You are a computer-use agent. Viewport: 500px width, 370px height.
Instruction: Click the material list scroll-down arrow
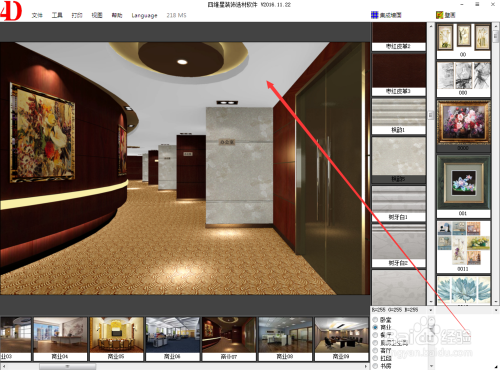point(431,301)
